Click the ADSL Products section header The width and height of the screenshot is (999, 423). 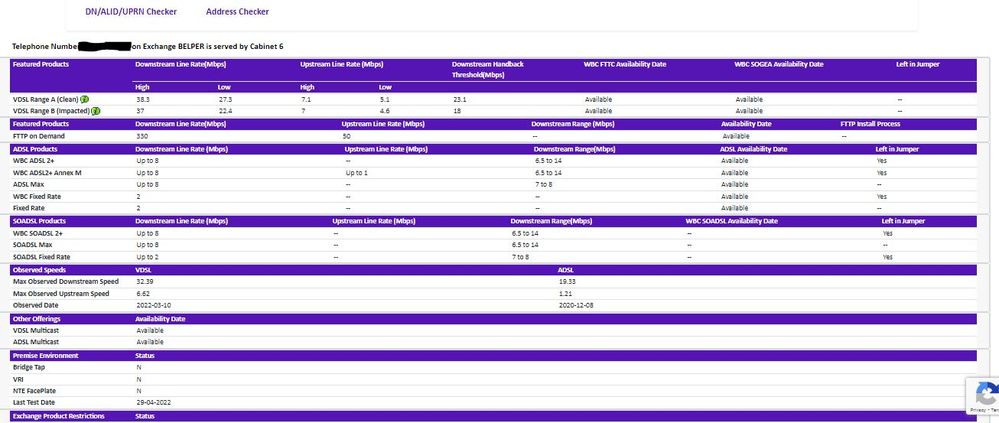[39, 149]
